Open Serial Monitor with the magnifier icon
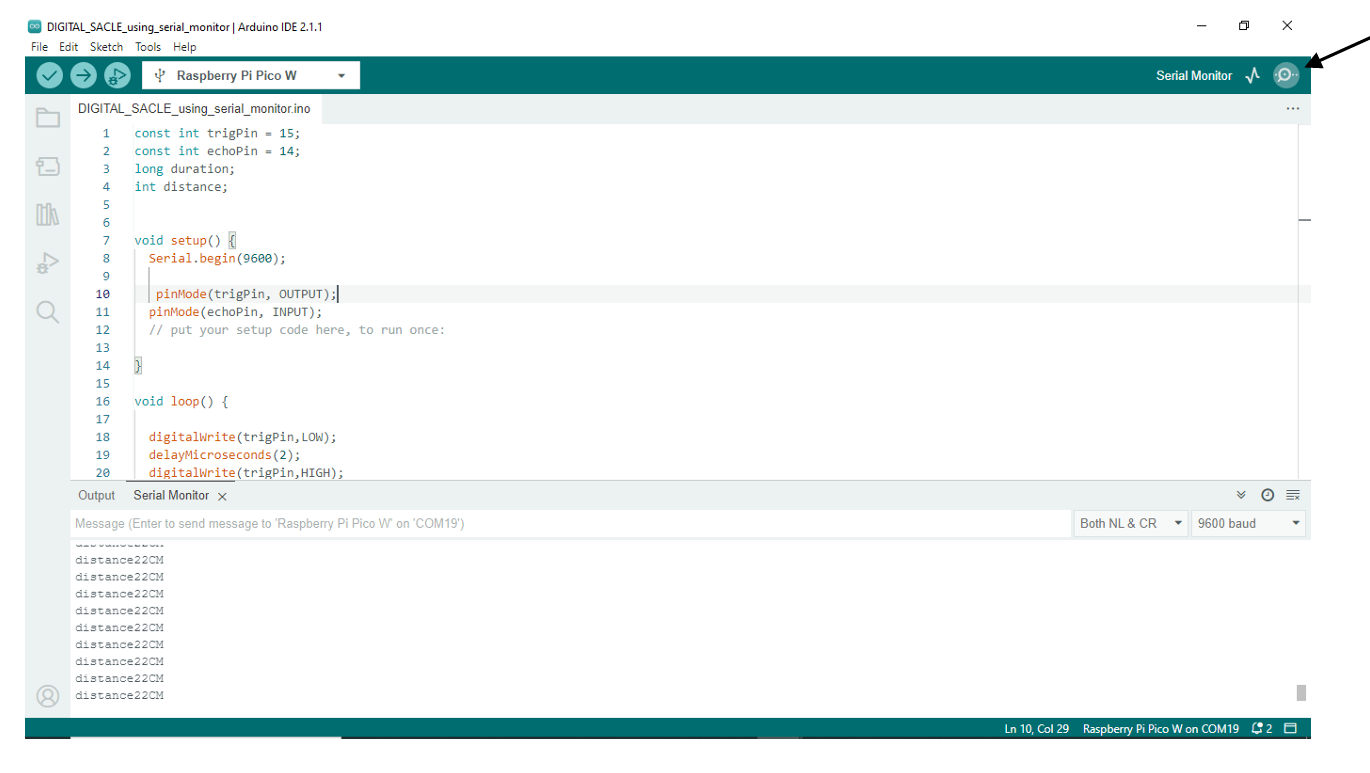This screenshot has height=773, width=1370. click(x=1286, y=75)
